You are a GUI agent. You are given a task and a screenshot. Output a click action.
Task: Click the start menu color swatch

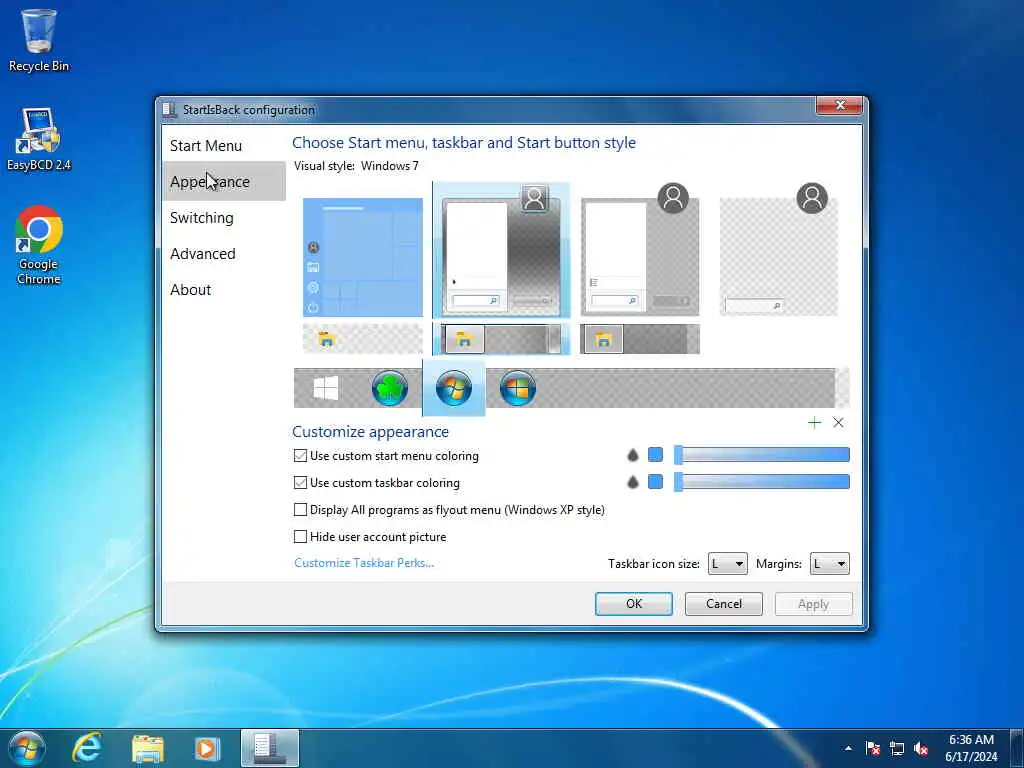pos(655,455)
